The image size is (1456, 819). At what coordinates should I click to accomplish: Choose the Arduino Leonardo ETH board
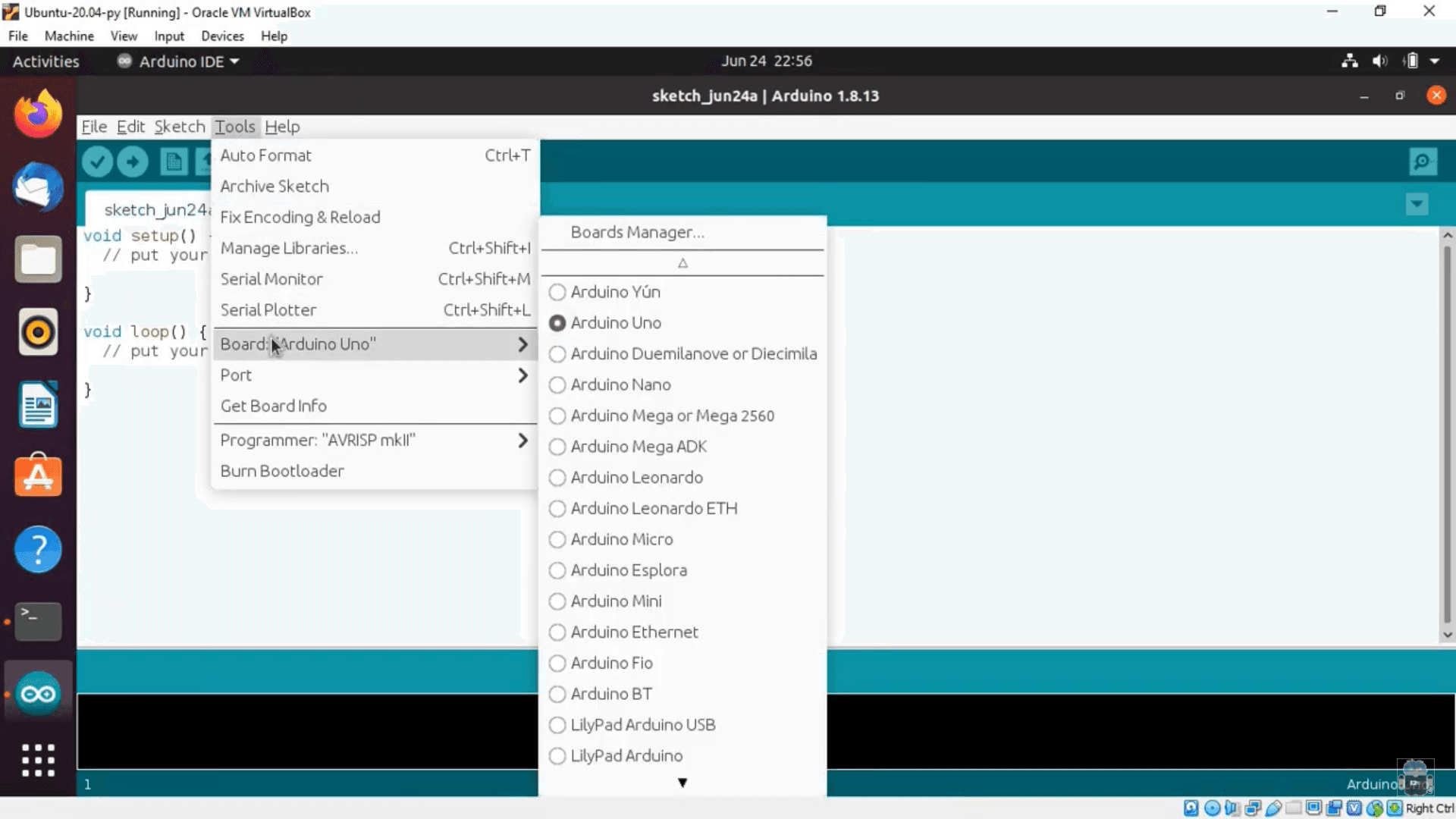(x=682, y=509)
